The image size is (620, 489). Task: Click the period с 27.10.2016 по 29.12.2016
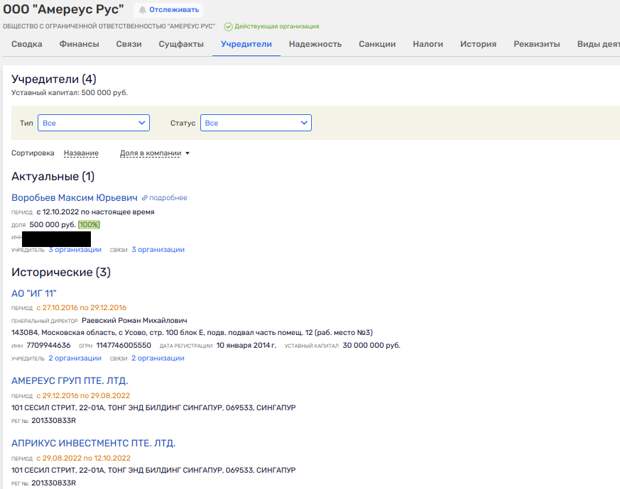click(x=81, y=308)
